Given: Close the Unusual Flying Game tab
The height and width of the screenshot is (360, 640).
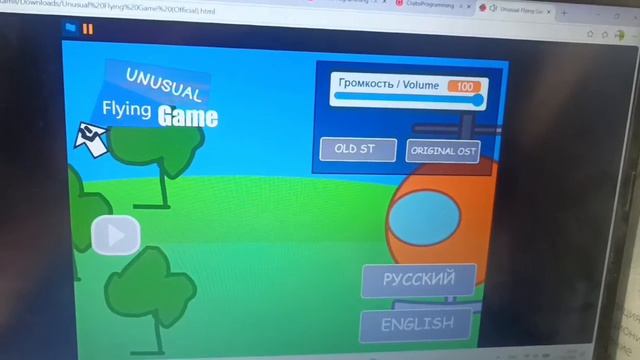Looking at the screenshot, I should [x=549, y=12].
